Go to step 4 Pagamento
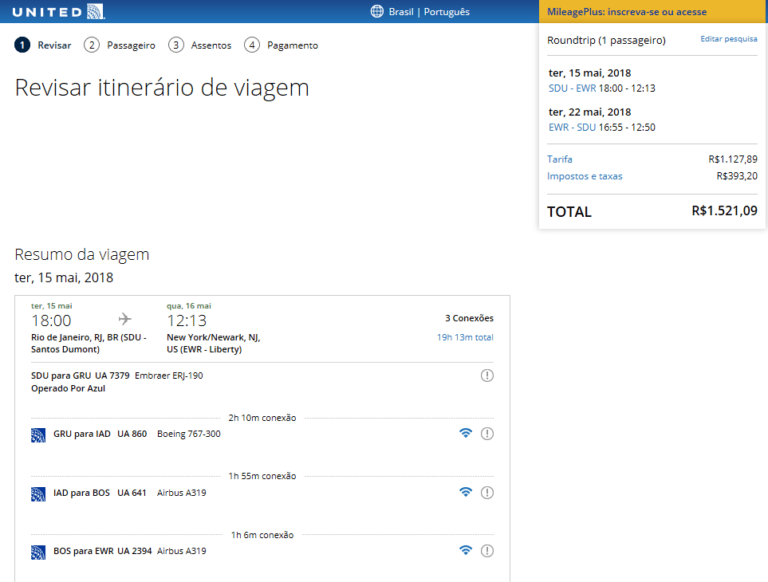 tap(281, 45)
